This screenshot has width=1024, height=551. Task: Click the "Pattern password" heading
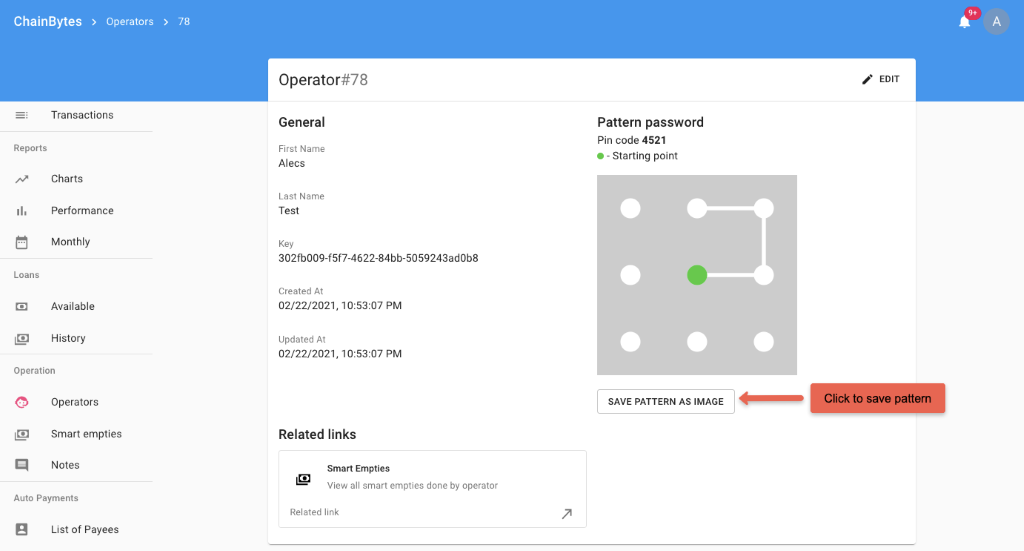point(650,122)
